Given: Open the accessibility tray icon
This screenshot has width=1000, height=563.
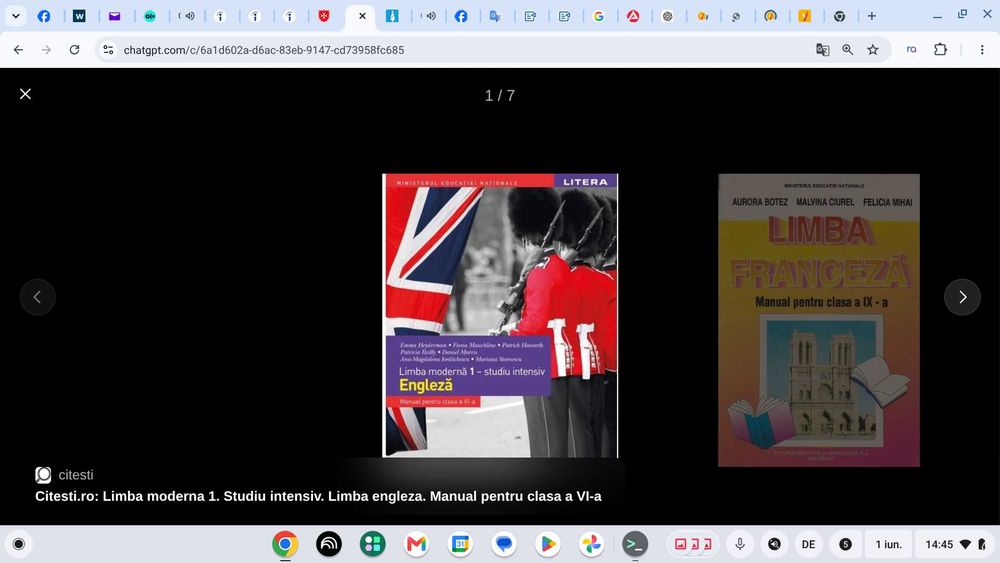Looking at the screenshot, I should (x=774, y=544).
